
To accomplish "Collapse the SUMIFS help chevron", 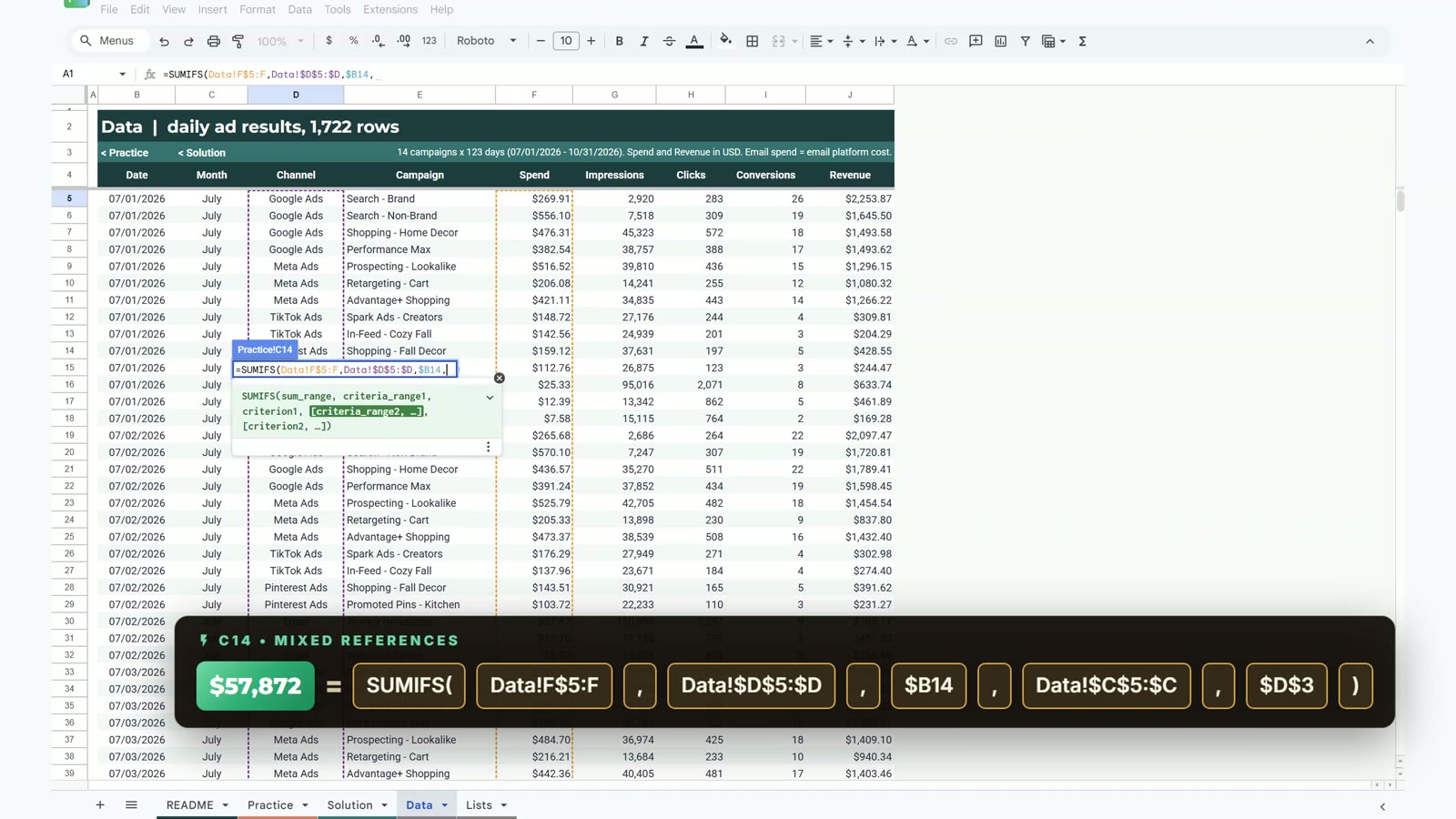I will (x=490, y=397).
